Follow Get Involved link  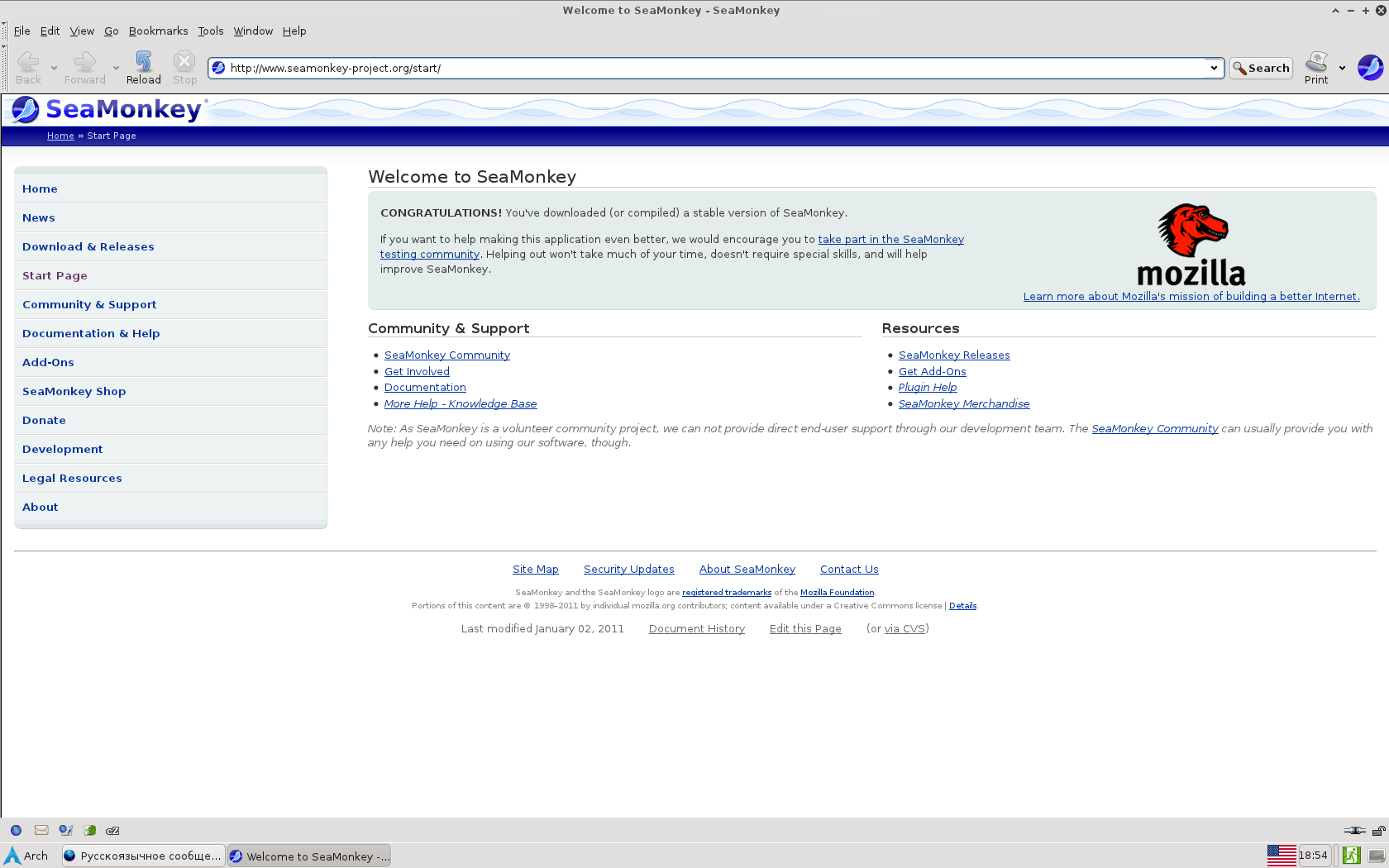[417, 371]
